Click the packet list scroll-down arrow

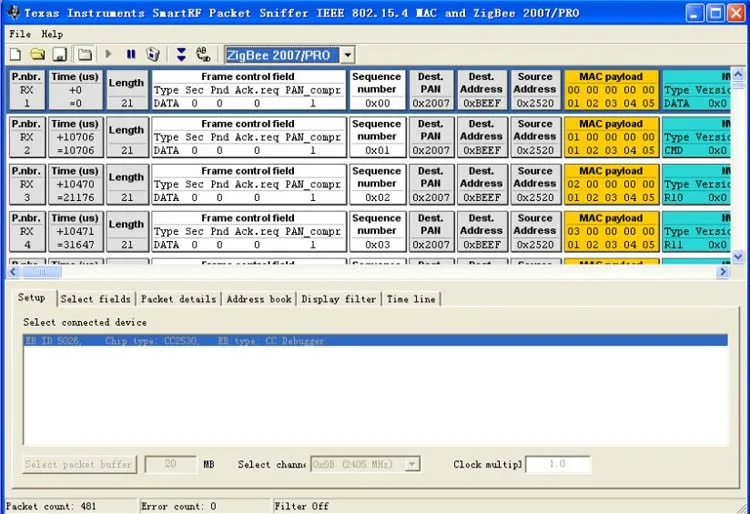(x=738, y=256)
